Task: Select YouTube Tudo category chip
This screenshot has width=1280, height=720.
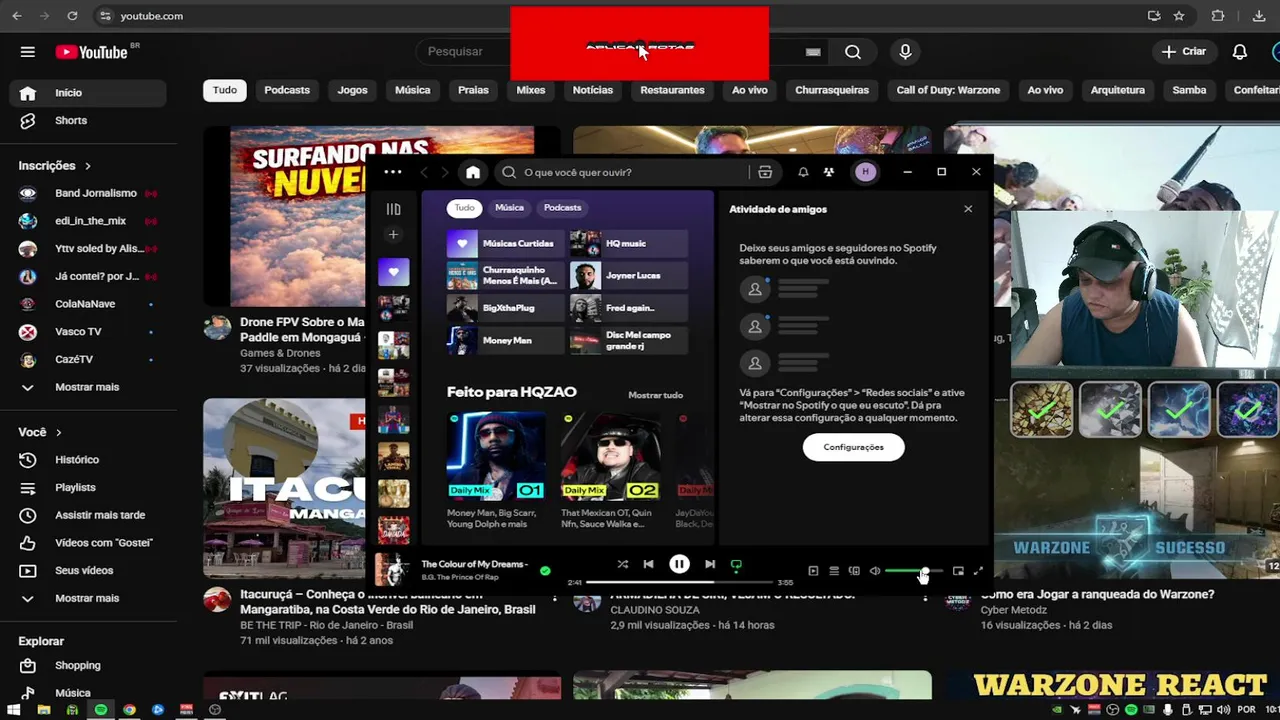Action: click(x=225, y=90)
